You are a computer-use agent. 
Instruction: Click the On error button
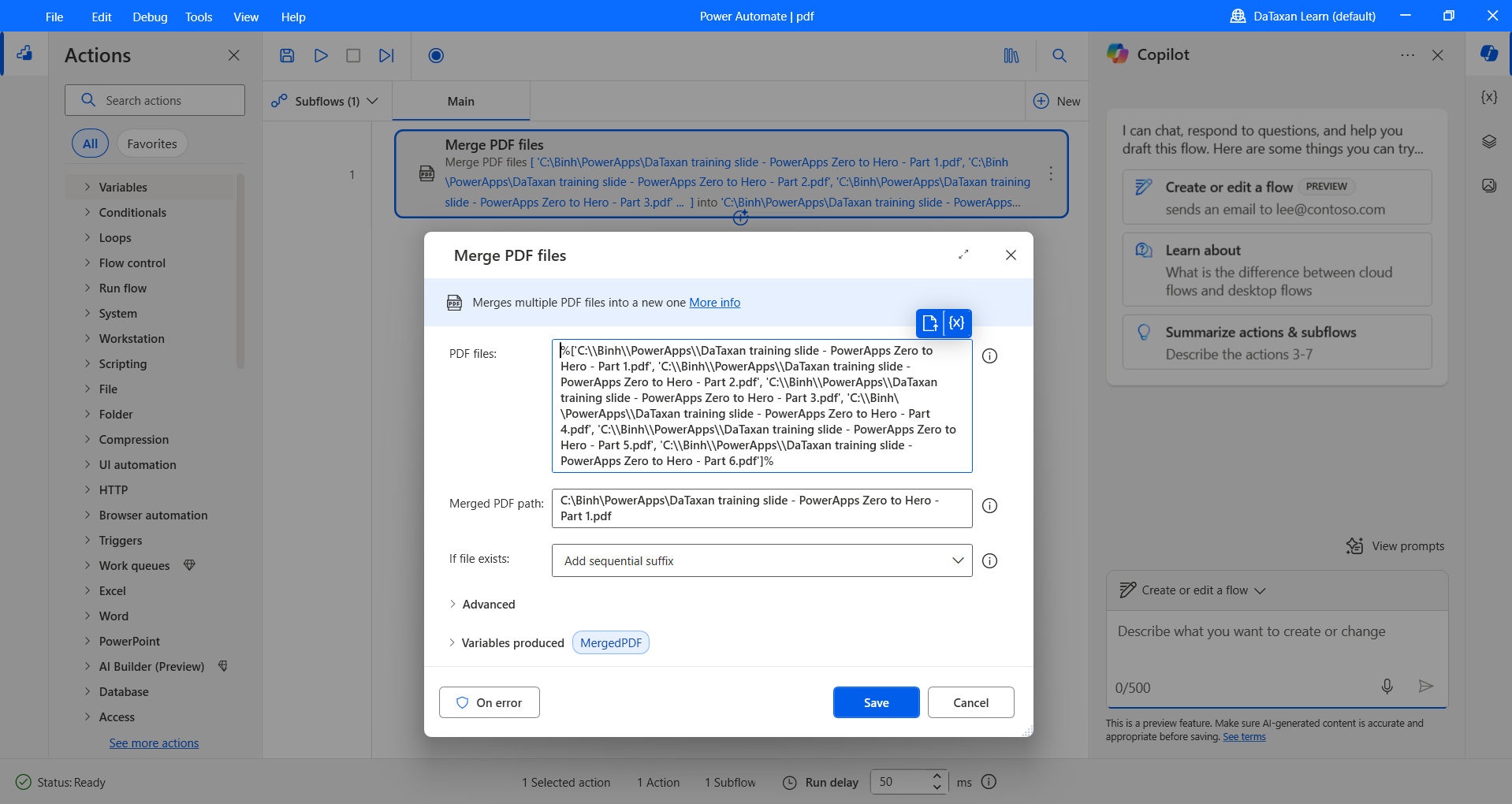coord(490,702)
